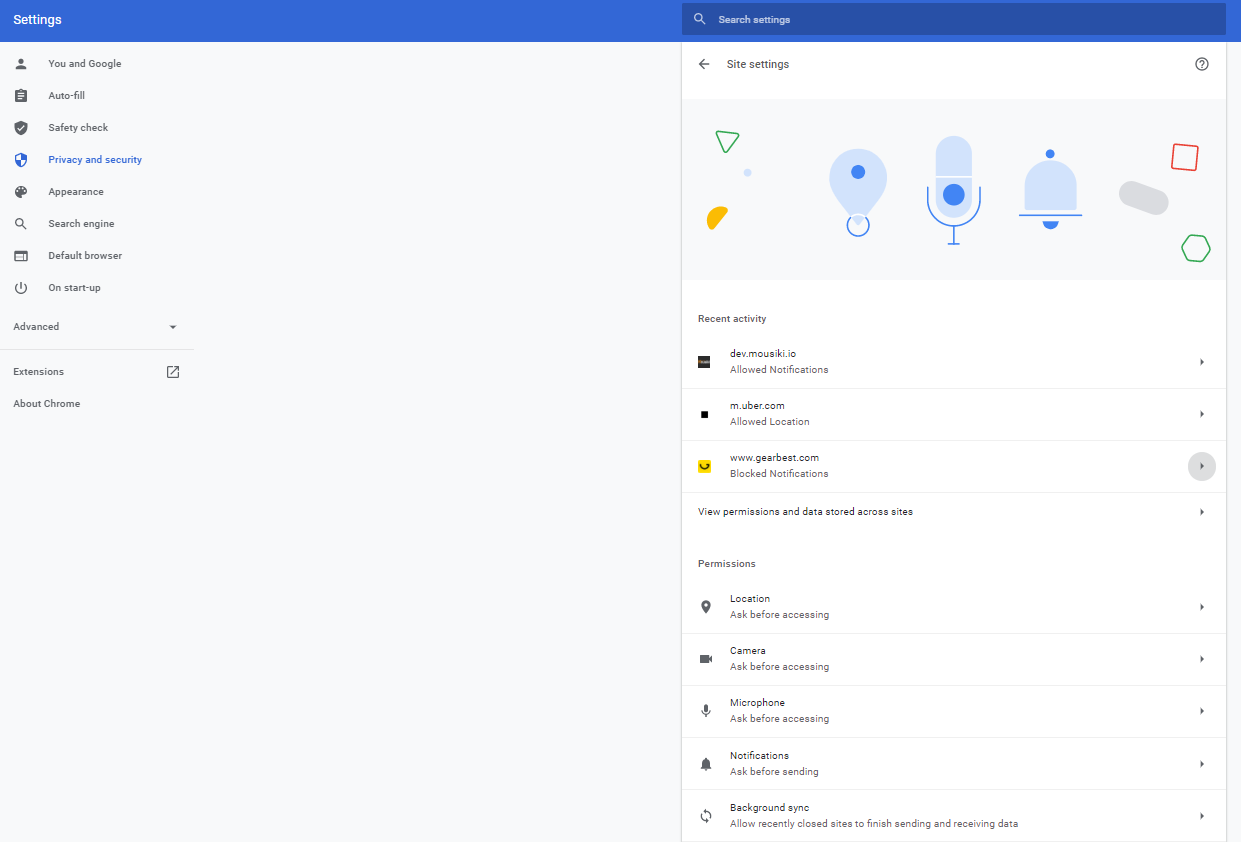Click the Blocked Notifications status text
The width and height of the screenshot is (1241, 842).
pyautogui.click(x=779, y=474)
